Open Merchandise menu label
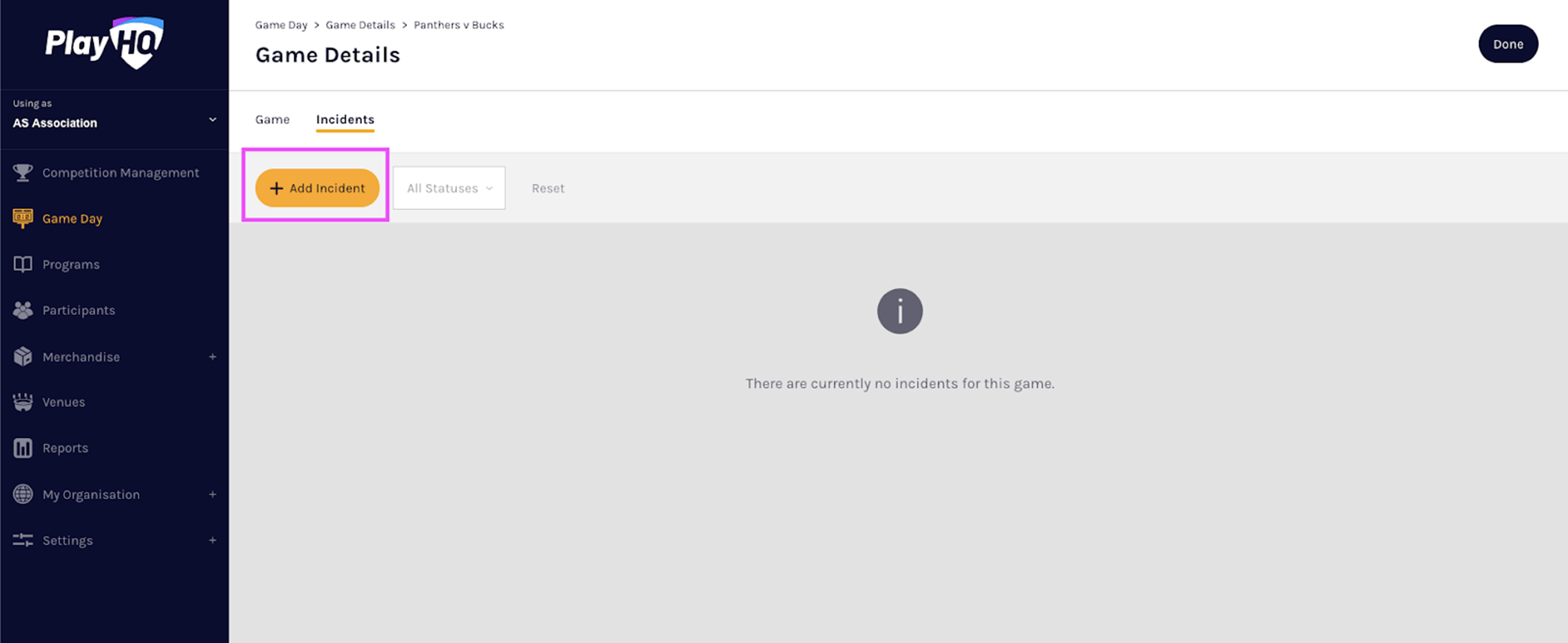 tap(81, 357)
